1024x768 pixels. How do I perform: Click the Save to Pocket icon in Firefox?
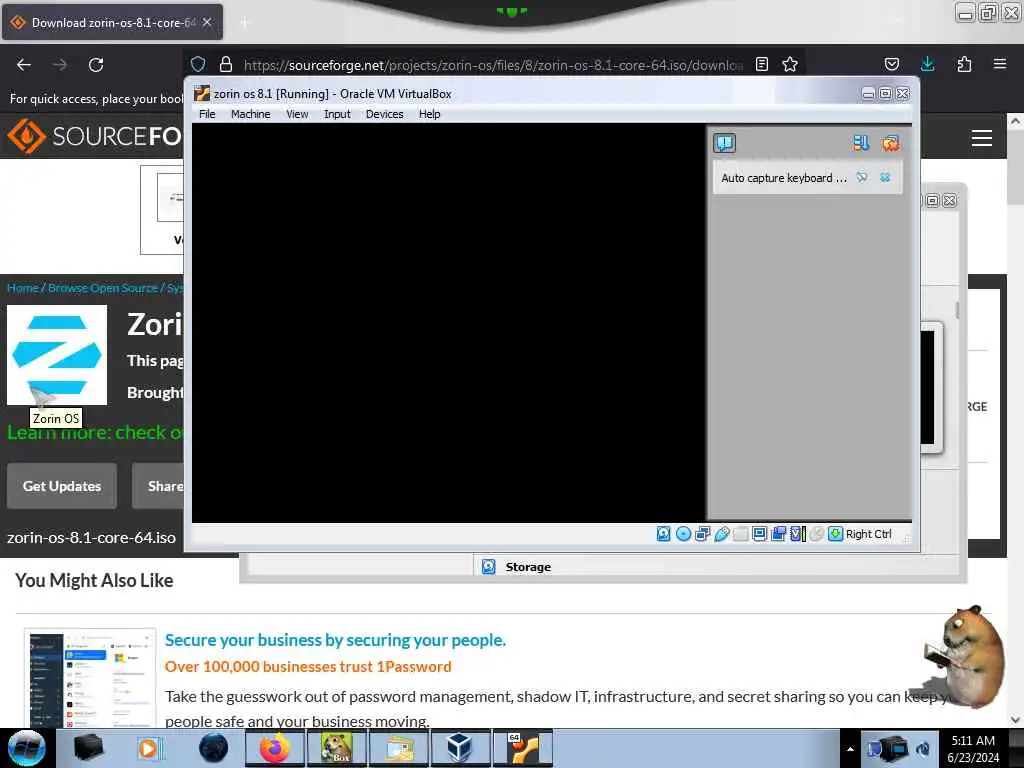click(892, 64)
